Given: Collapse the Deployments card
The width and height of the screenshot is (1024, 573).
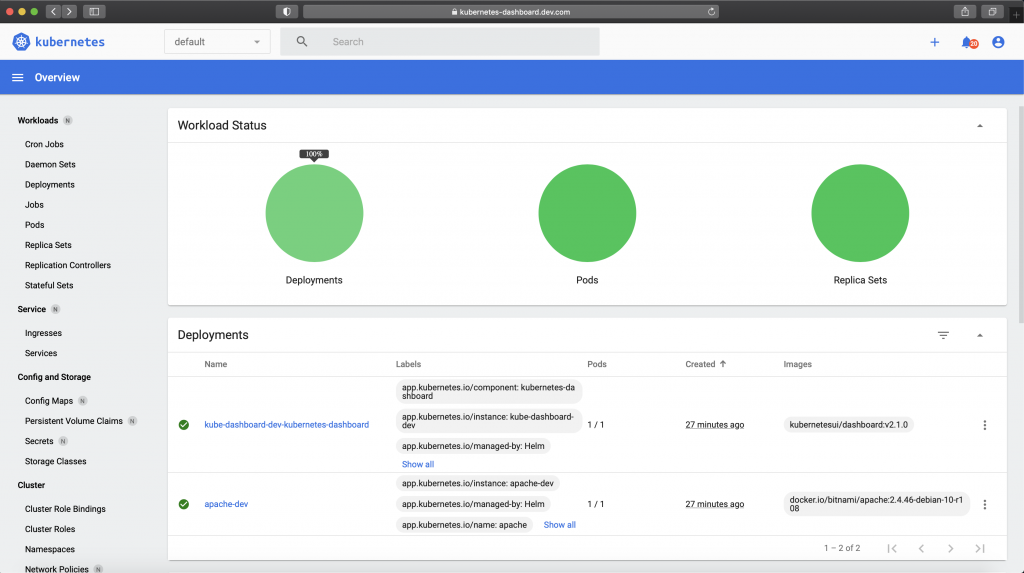Looking at the screenshot, I should [980, 335].
